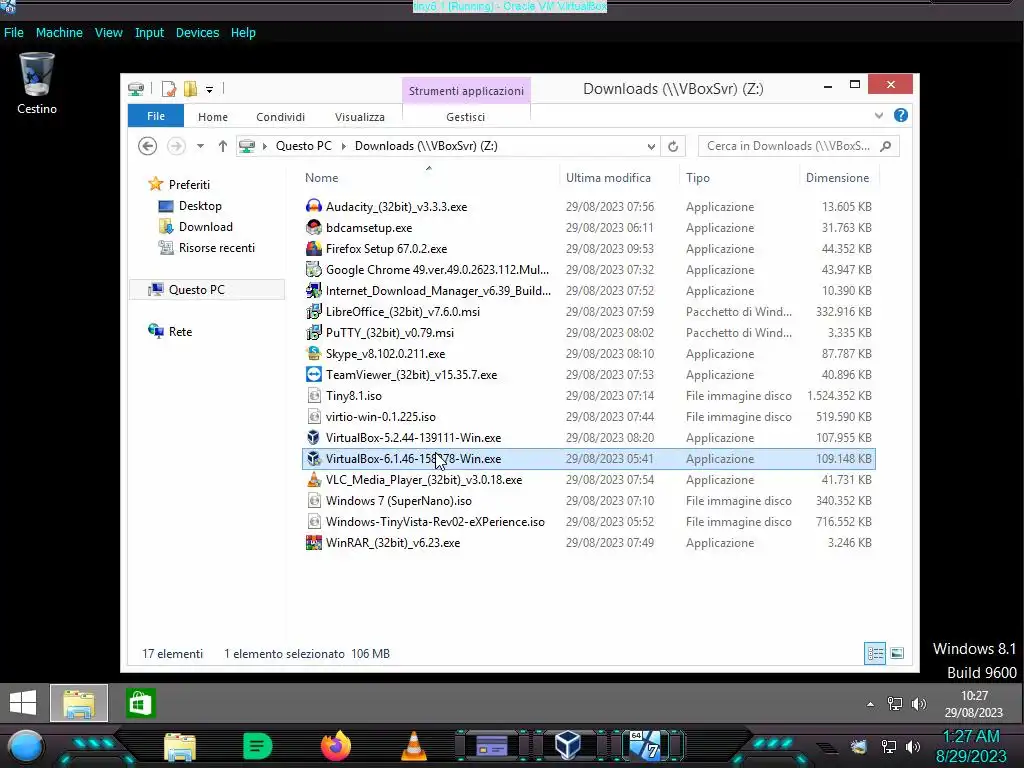Click Downloads (\\VBoxSvr) (Z:) breadcrumb
The height and width of the screenshot is (768, 1024).
coord(426,146)
